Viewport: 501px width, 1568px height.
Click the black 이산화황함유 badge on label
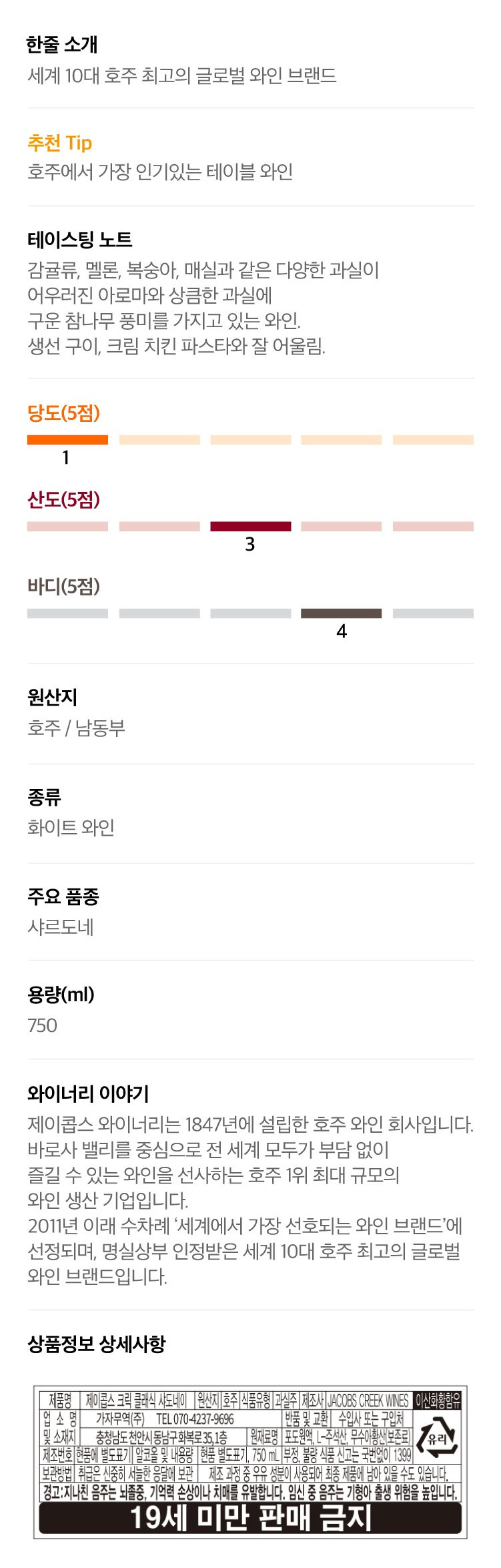click(x=438, y=1400)
